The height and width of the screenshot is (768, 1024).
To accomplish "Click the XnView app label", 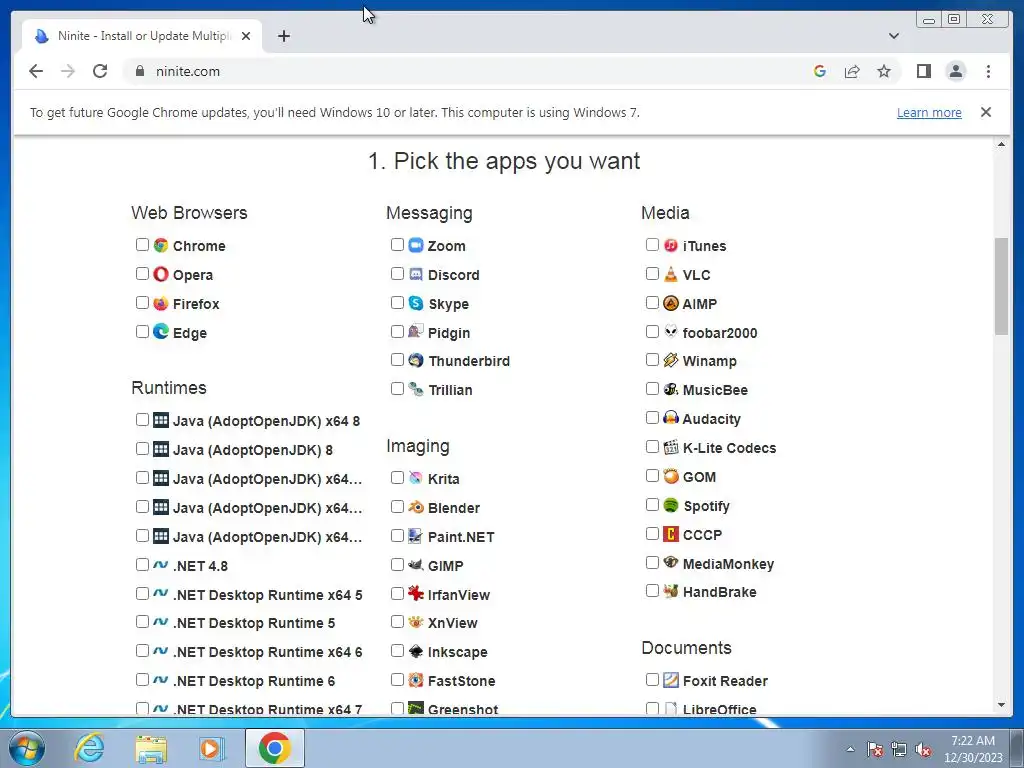I will pyautogui.click(x=453, y=623).
